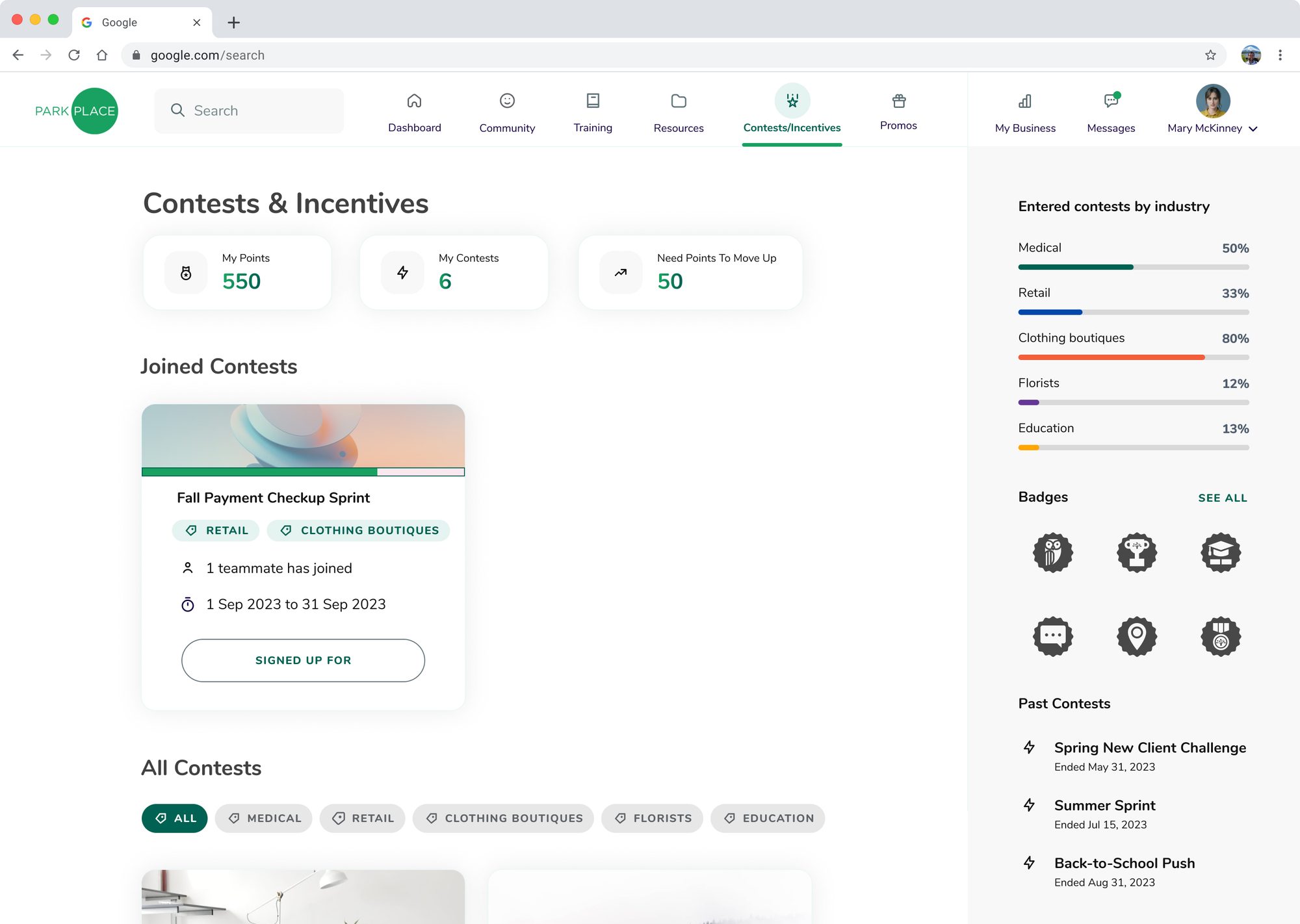Screen dimensions: 1300x924
Task: Open the Fall Payment Checkup Sprint card image
Action: pos(303,435)
